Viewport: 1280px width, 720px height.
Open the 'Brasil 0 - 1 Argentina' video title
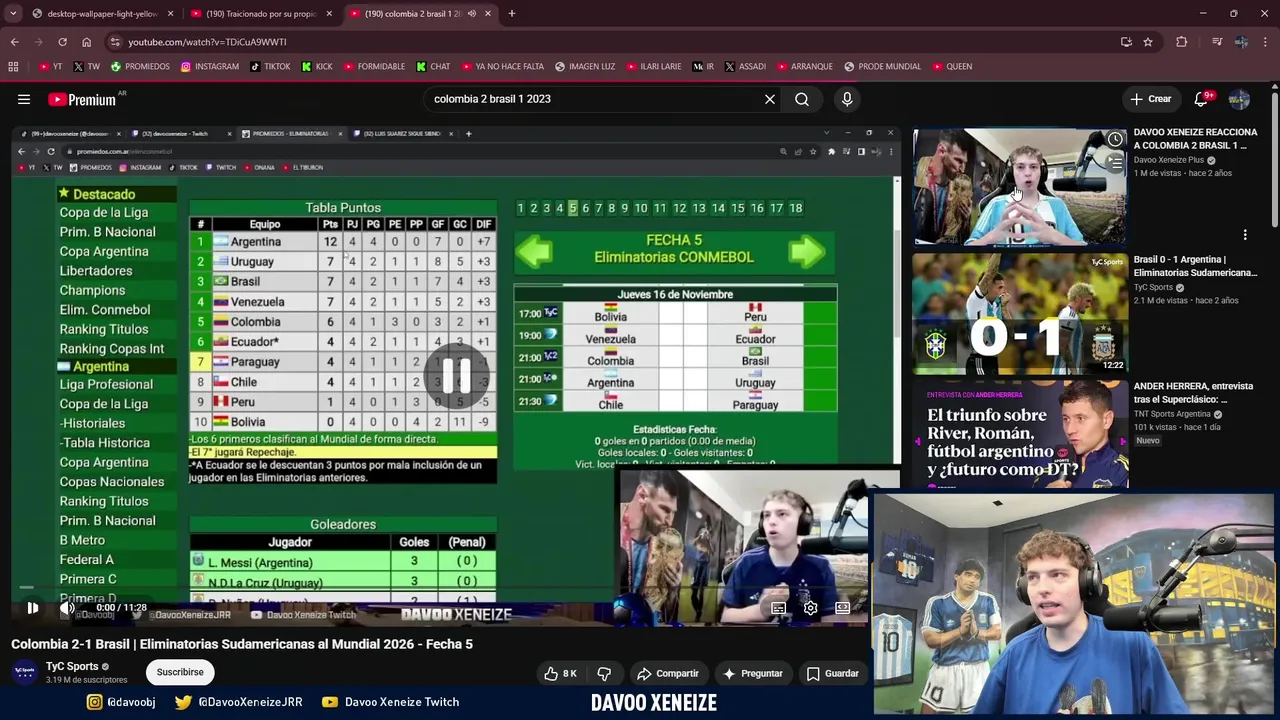point(1195,266)
